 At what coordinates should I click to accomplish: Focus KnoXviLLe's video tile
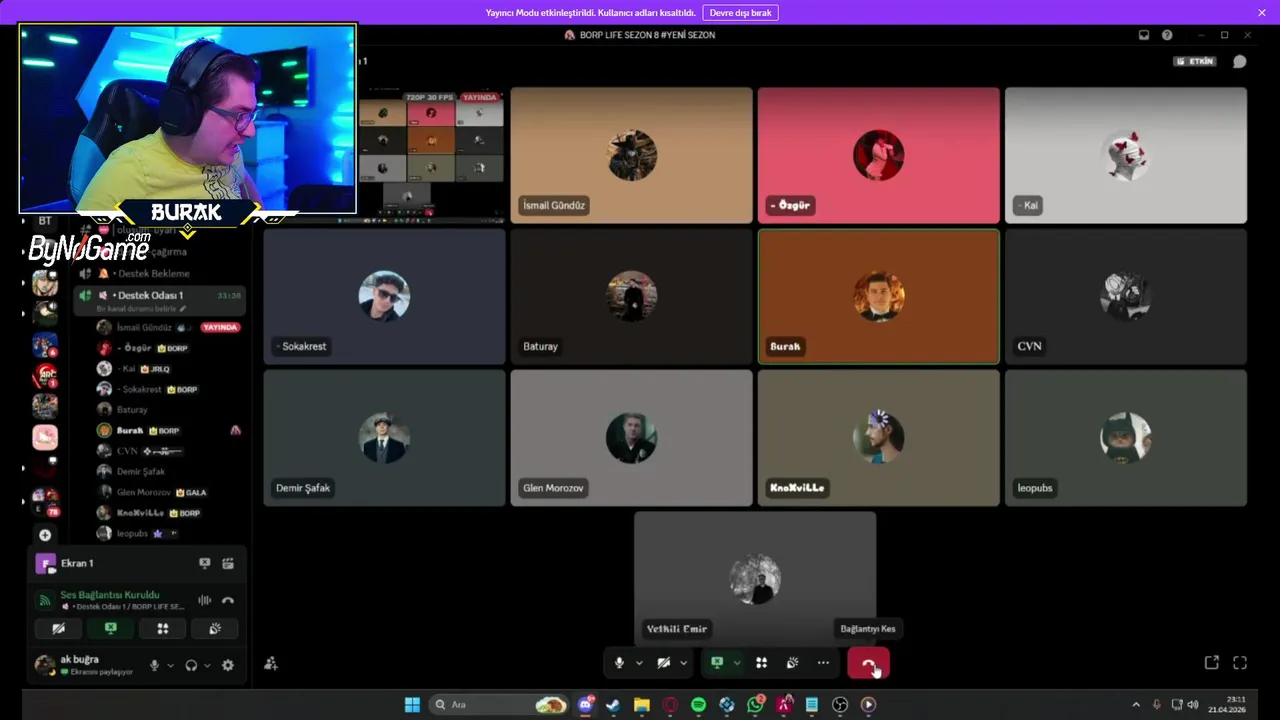[878, 437]
